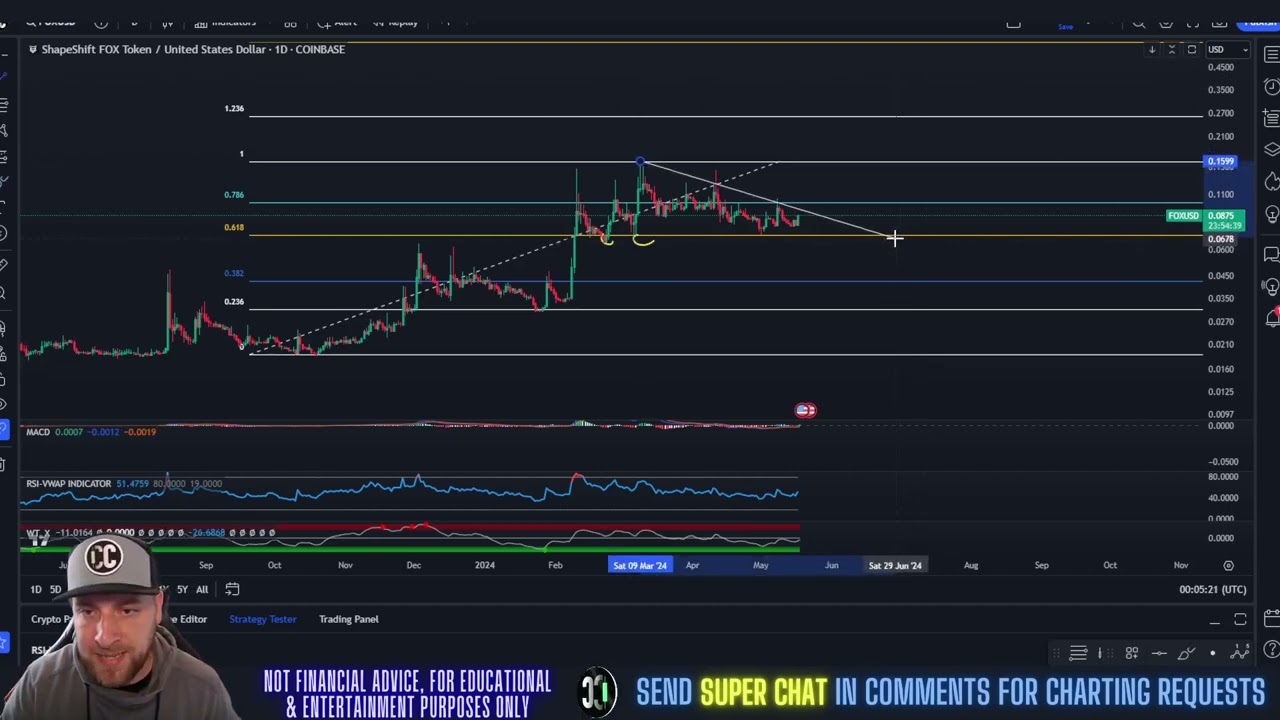Select the 5D date range
This screenshot has width=1280, height=720.
point(55,590)
